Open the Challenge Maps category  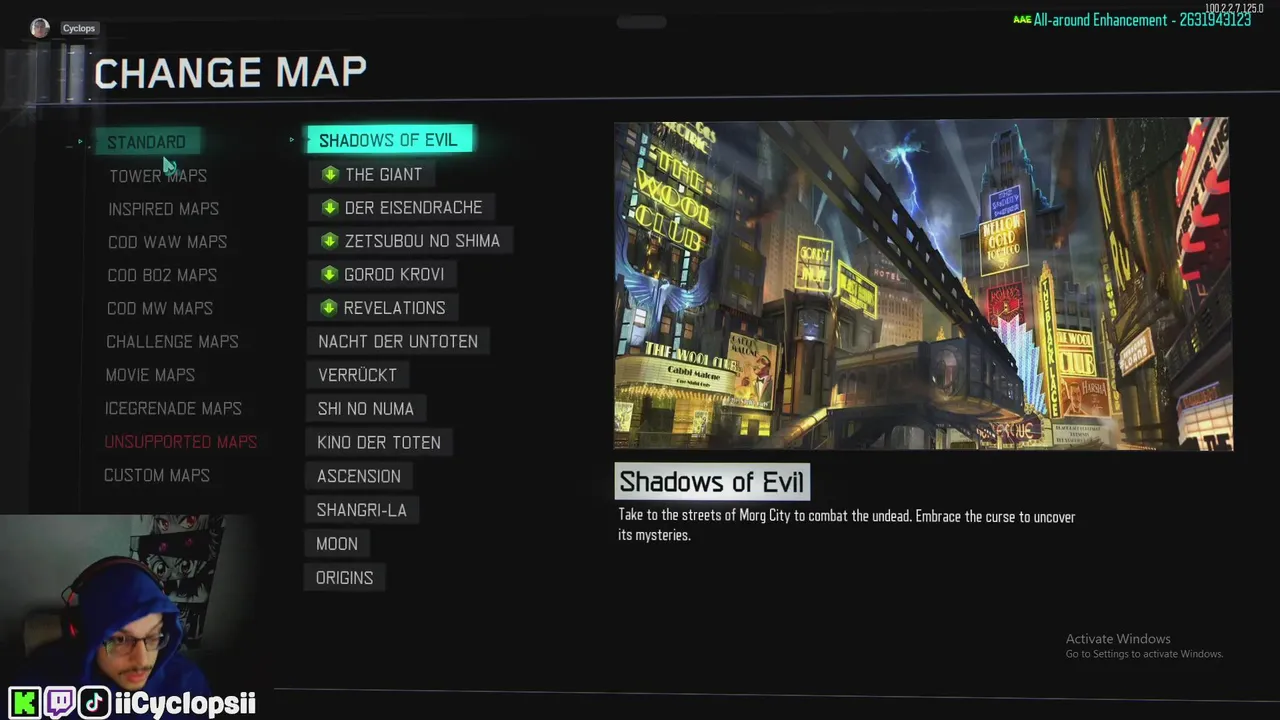[x=172, y=342]
